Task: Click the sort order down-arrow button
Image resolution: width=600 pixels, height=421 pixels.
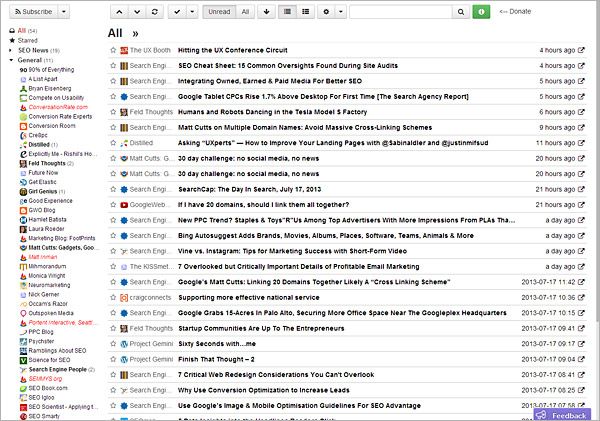Action: coord(266,11)
